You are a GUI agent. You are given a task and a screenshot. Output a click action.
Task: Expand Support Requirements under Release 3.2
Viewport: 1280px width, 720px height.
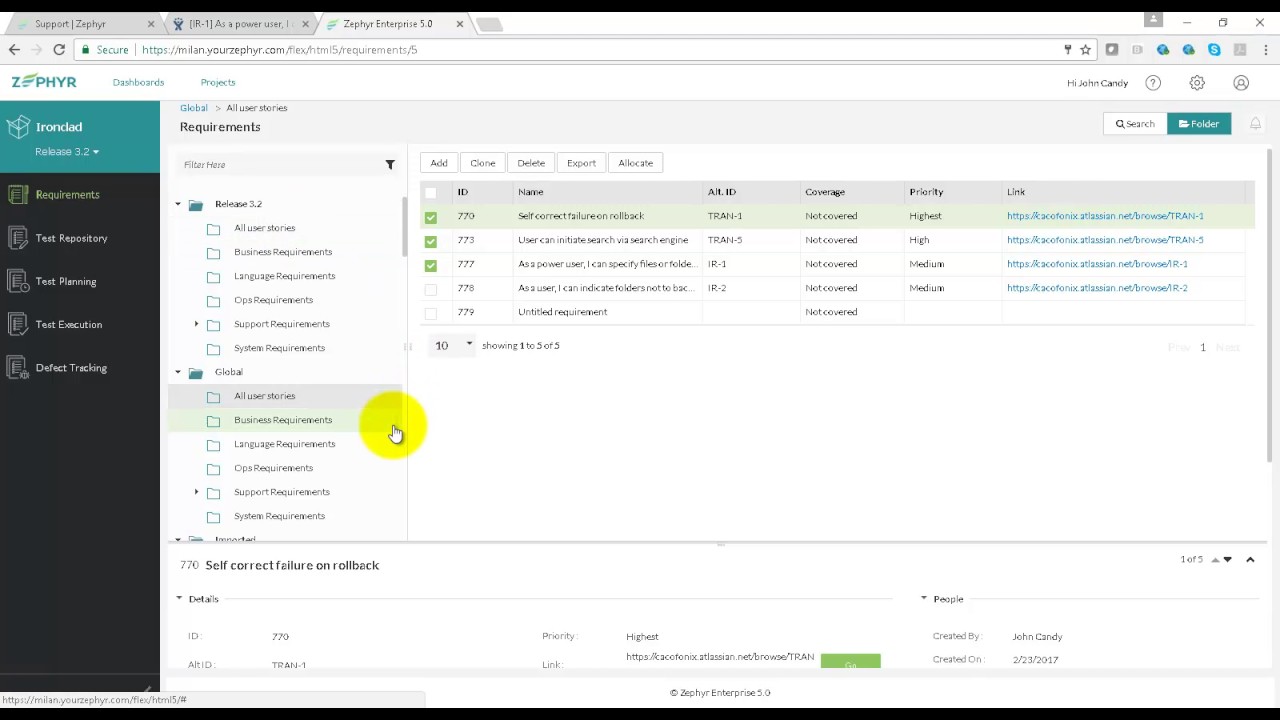[x=196, y=324]
